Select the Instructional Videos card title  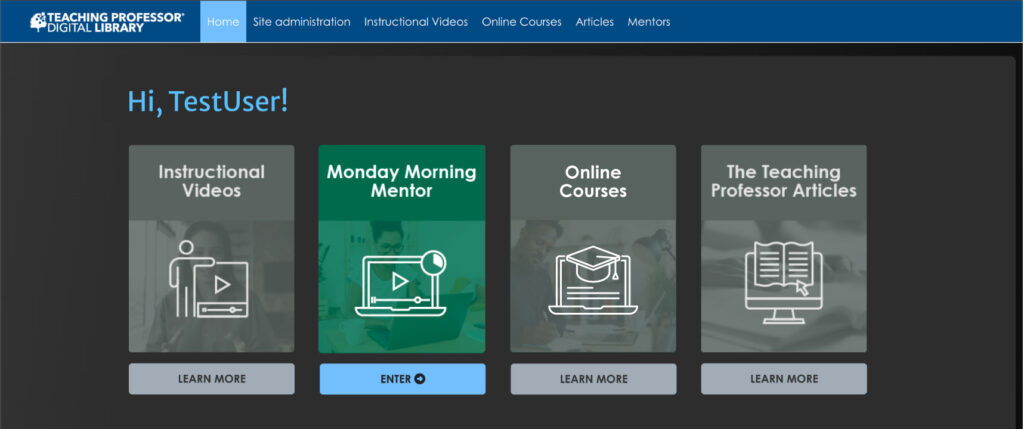click(x=212, y=182)
